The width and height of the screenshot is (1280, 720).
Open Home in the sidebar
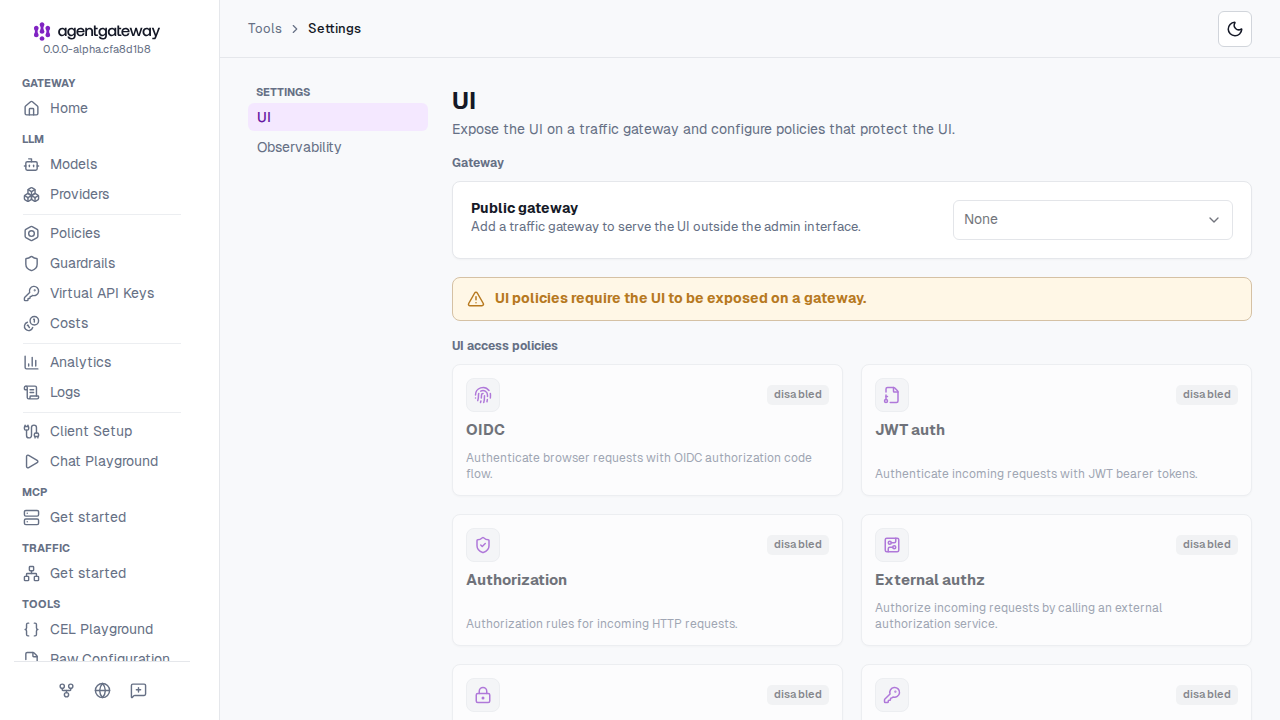[x=101, y=108]
